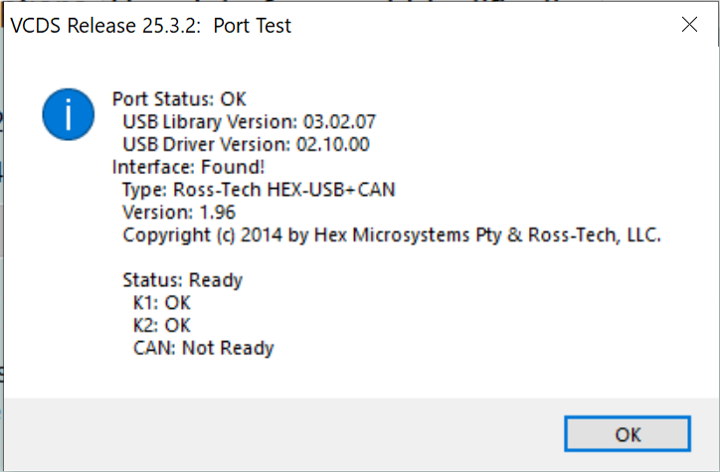720x472 pixels.
Task: Click the 'K2: OK' status line
Action: (161, 325)
